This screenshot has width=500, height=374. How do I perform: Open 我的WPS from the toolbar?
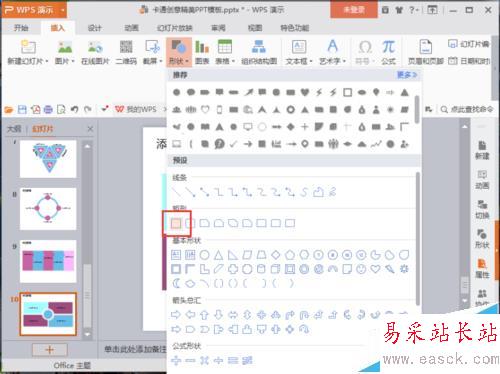tap(136, 109)
